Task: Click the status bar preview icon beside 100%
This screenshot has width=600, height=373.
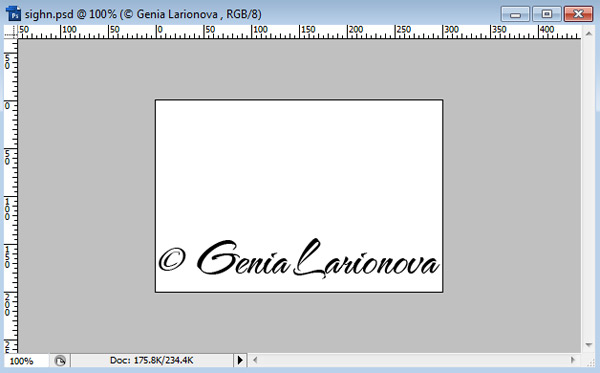Action: tap(60, 360)
